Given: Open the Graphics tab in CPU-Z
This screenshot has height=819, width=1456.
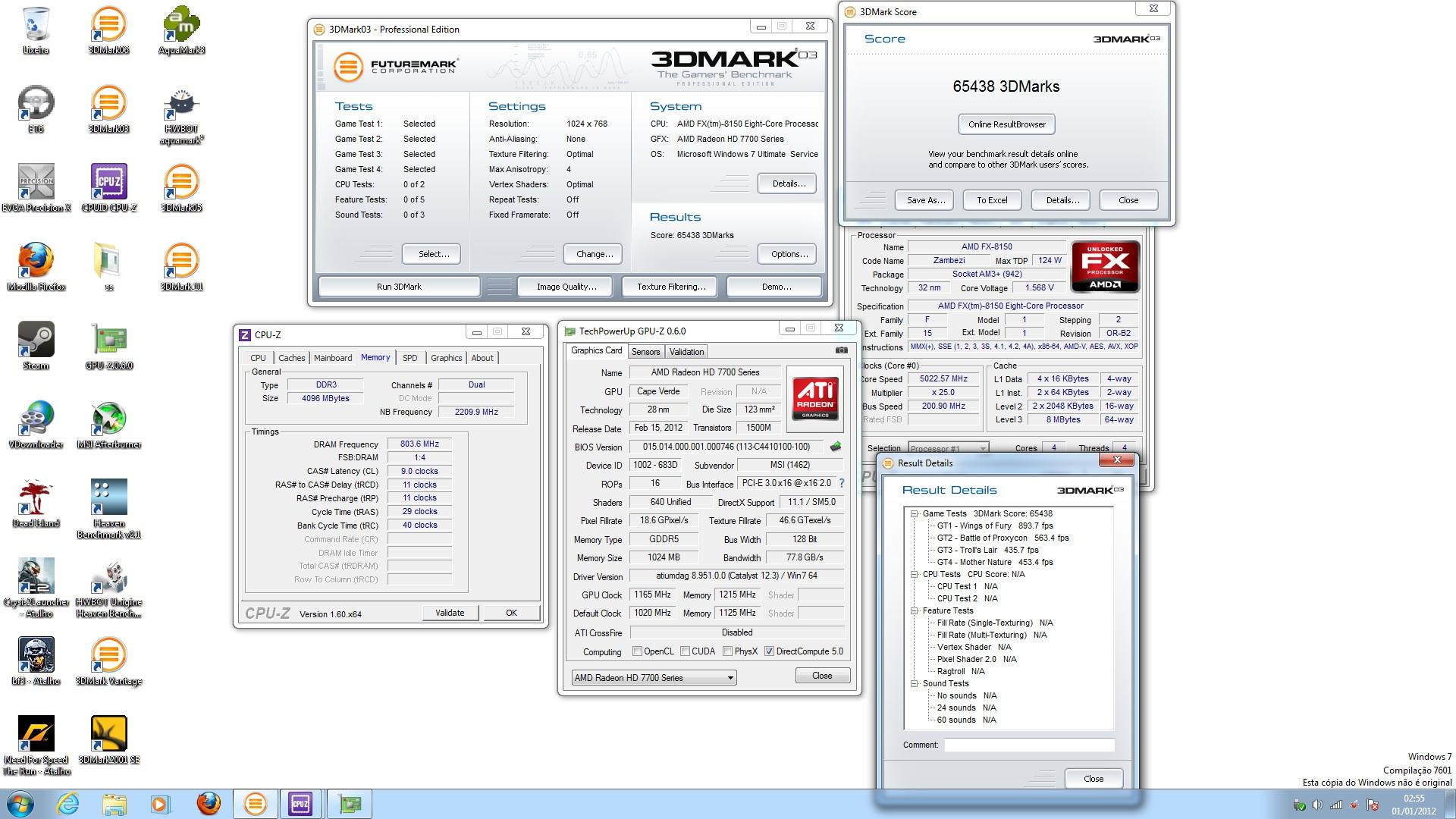Looking at the screenshot, I should pos(446,358).
